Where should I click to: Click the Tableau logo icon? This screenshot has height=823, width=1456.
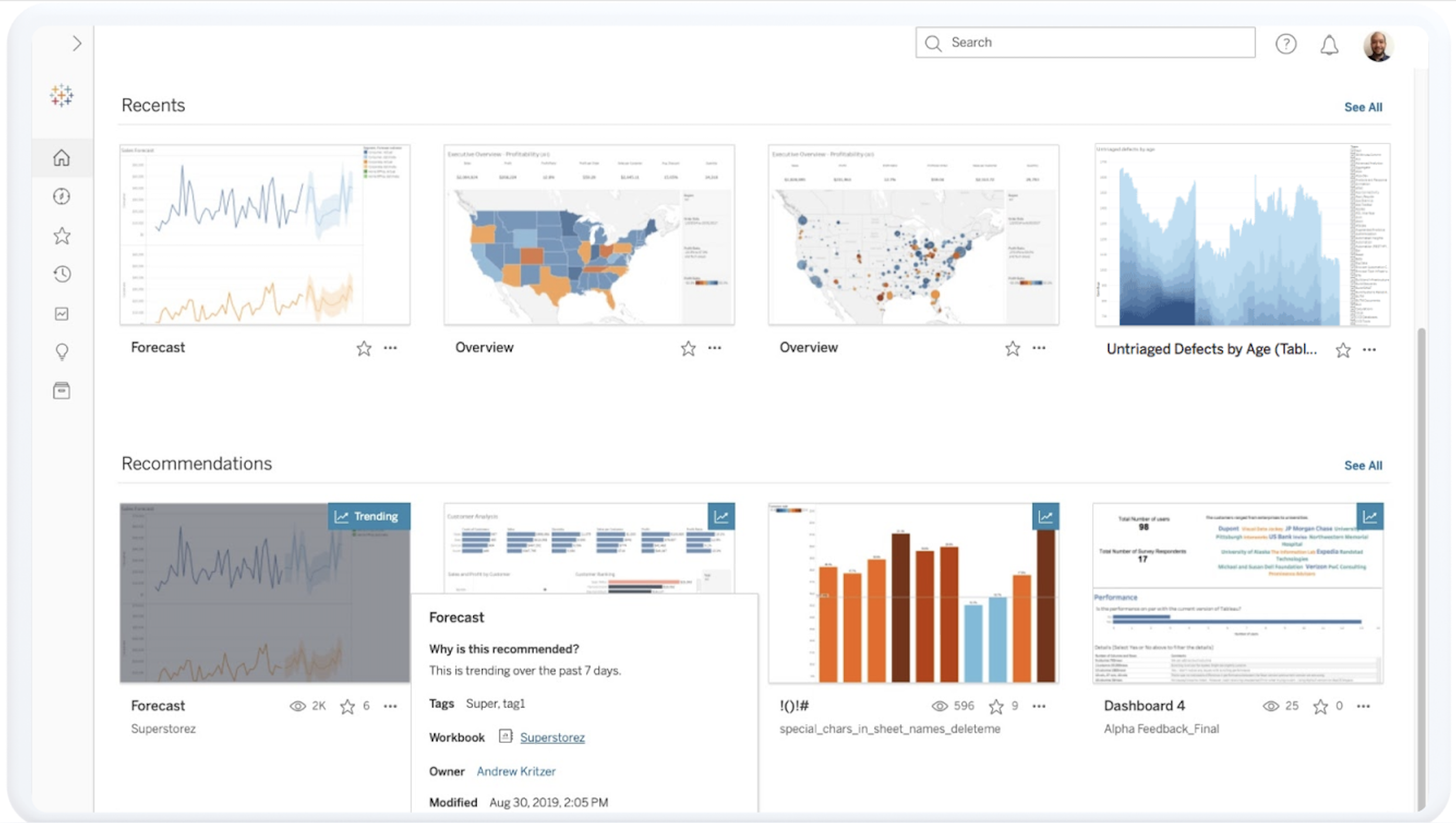pos(62,95)
